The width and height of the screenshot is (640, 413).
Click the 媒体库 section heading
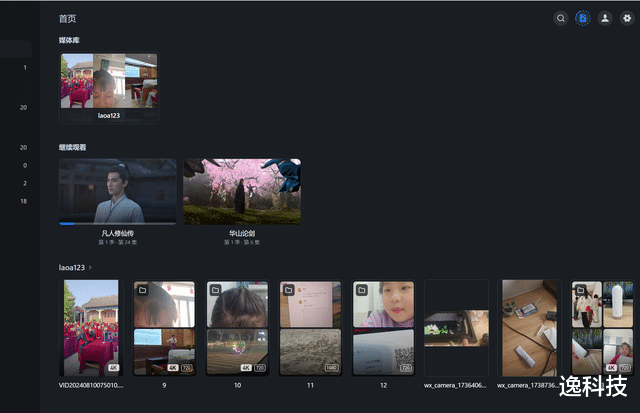(69, 40)
